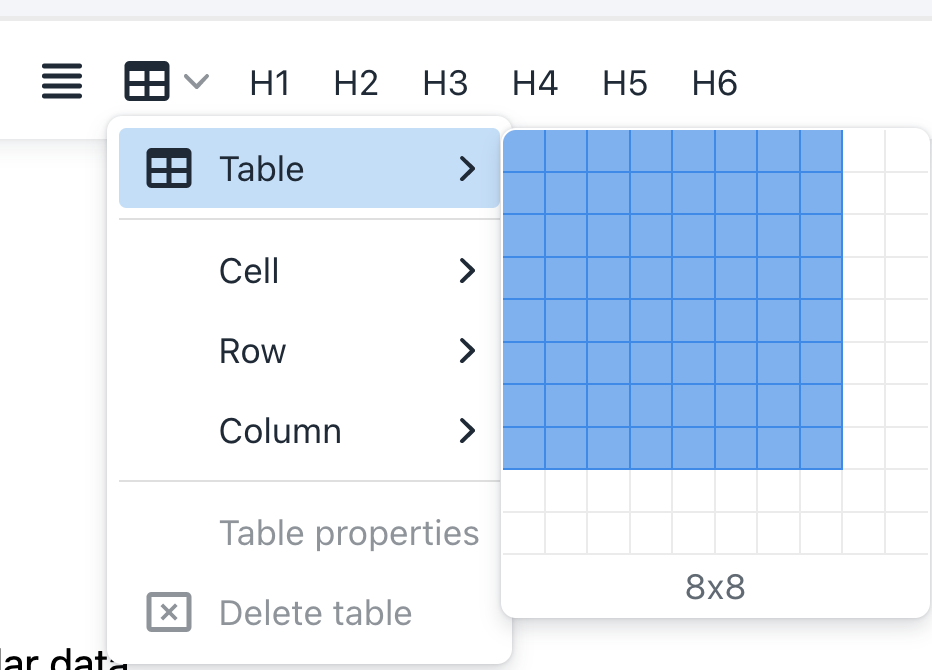
Task: Insert 8x8 table at highlighted grid corner
Action: pos(821,448)
